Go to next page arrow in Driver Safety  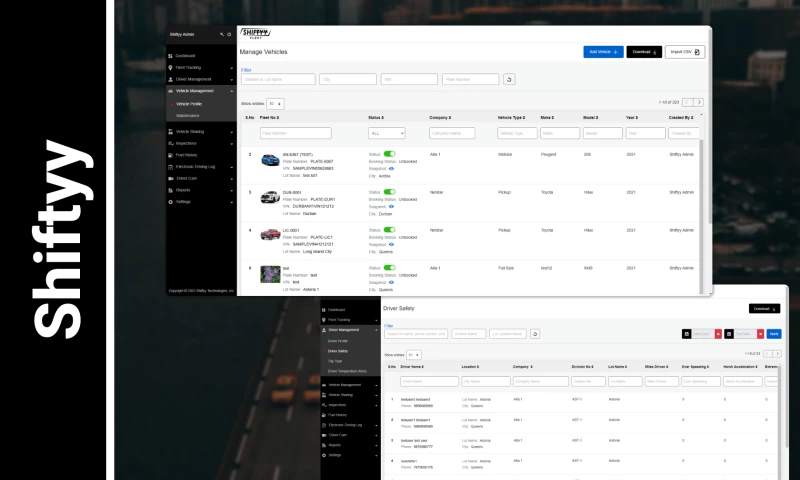click(x=777, y=353)
